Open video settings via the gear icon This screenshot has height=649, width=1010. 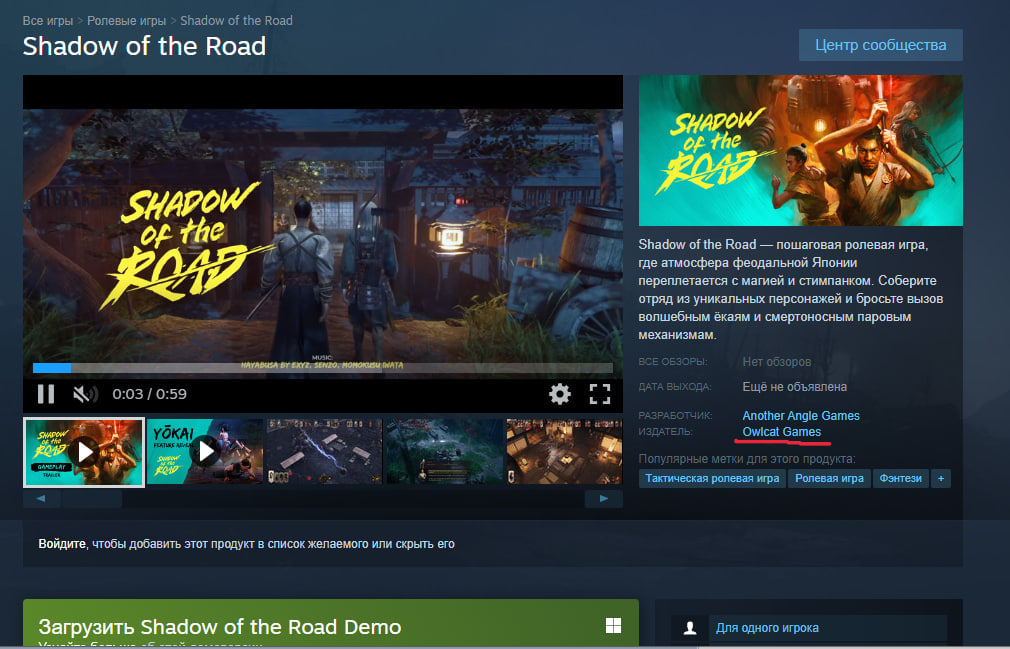tap(559, 394)
